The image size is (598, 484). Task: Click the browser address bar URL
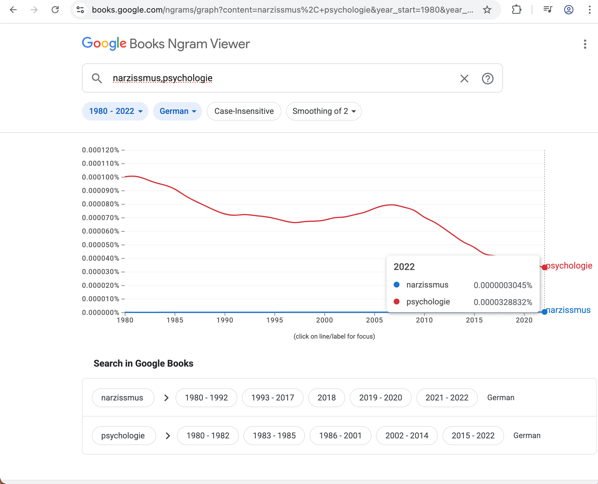point(282,10)
